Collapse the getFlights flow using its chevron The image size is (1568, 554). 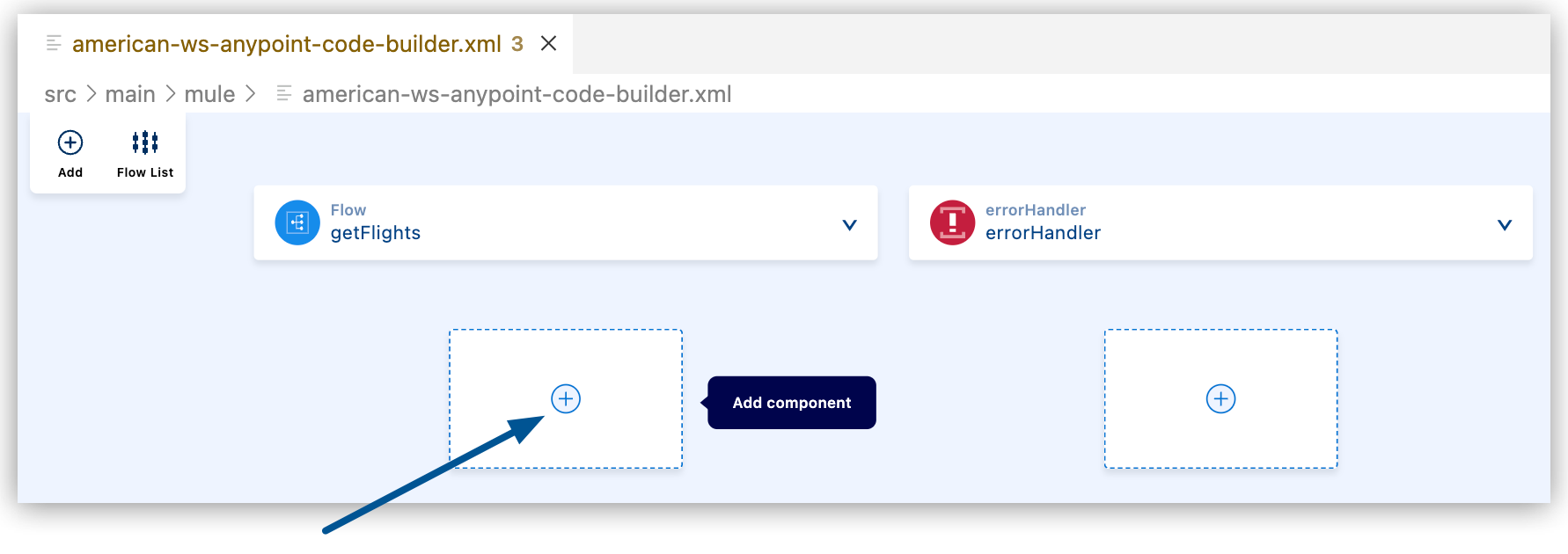tap(849, 225)
